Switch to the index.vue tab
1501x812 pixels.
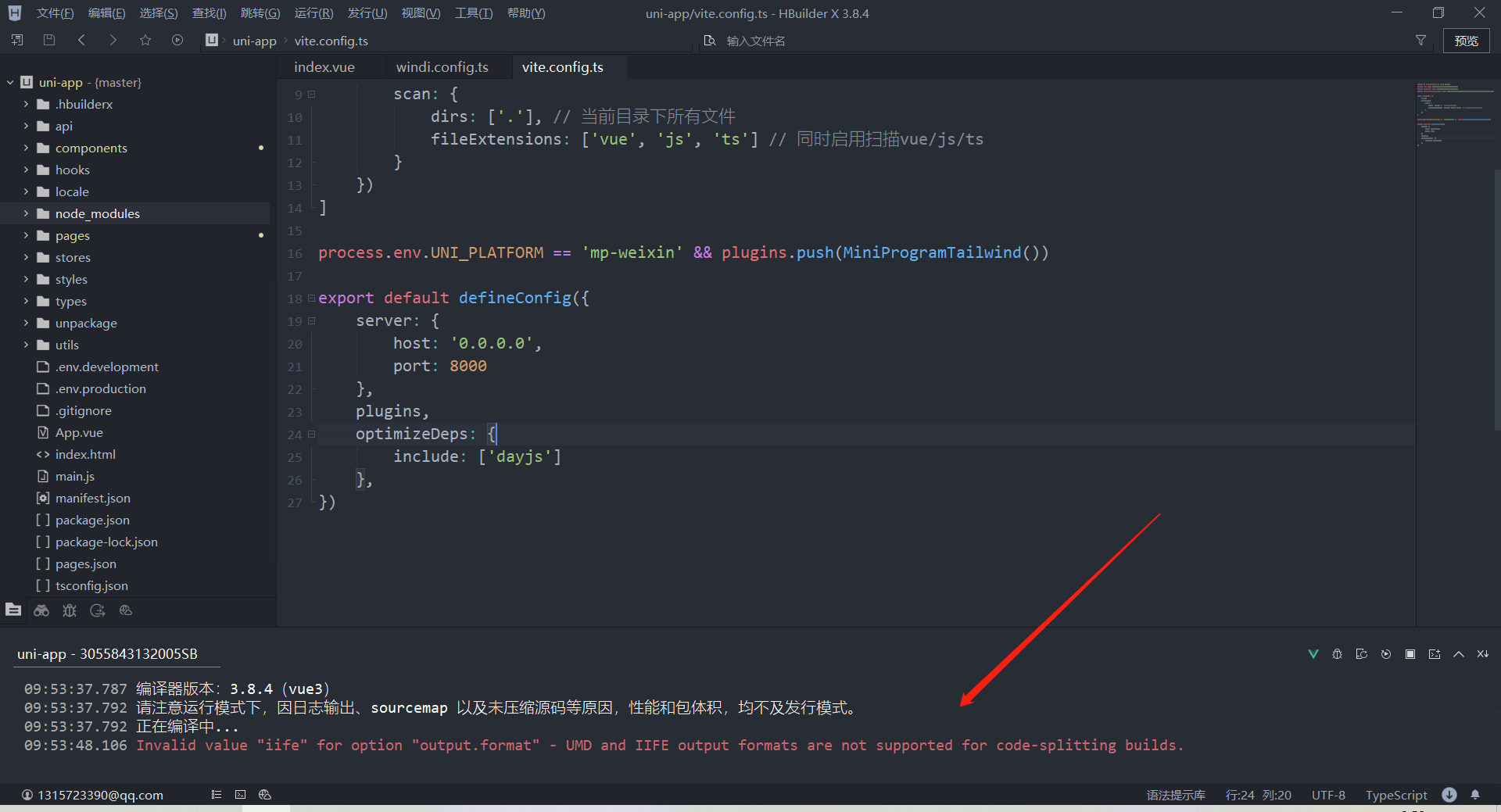tap(324, 67)
